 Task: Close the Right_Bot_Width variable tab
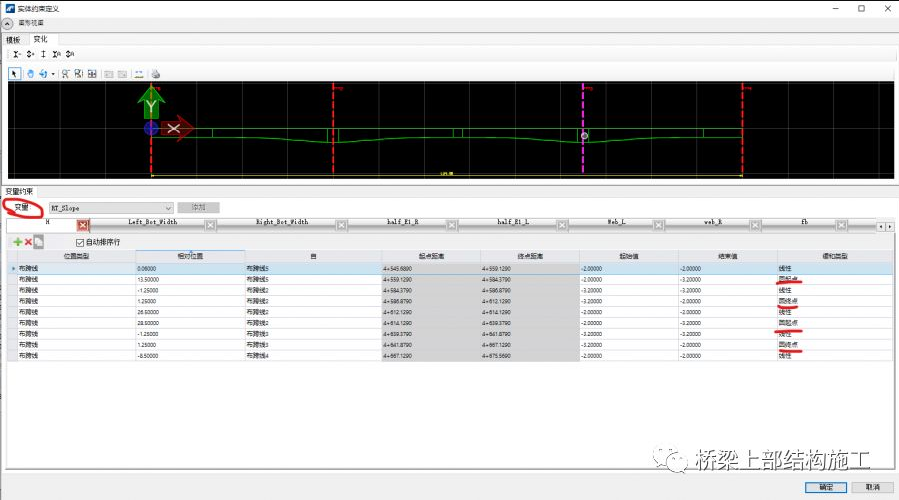(341, 225)
